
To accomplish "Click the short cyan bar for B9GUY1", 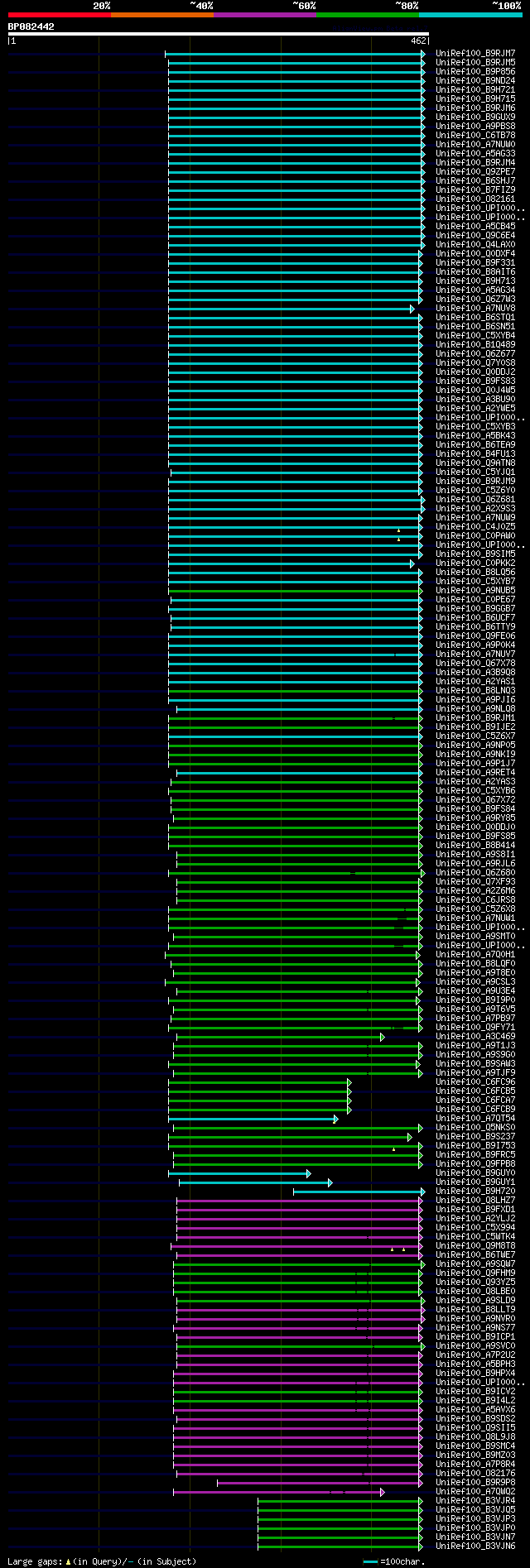I will (256, 1182).
